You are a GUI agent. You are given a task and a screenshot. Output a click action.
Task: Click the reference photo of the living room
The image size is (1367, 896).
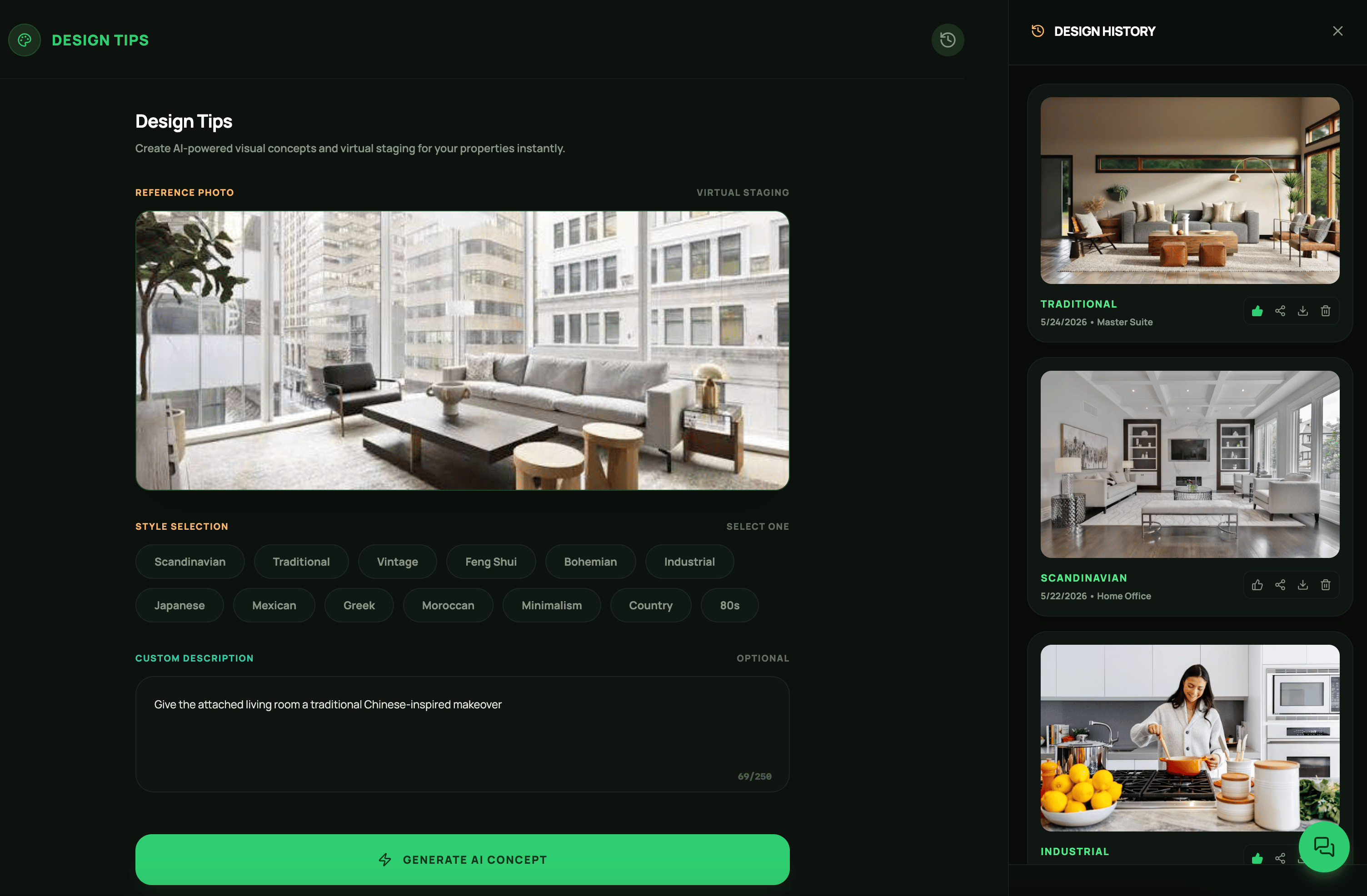(462, 350)
